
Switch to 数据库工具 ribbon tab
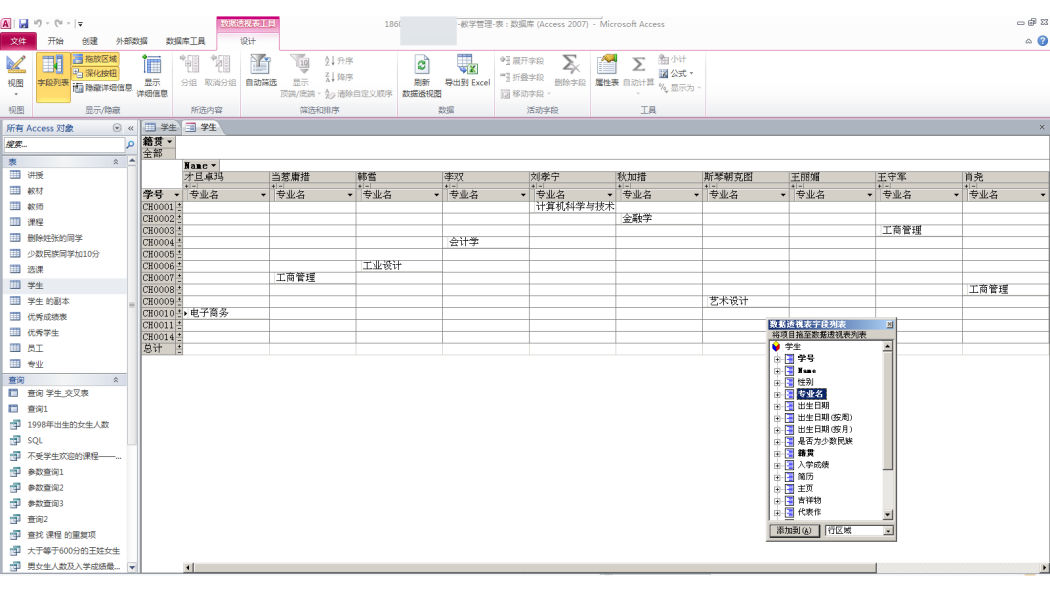tap(185, 41)
